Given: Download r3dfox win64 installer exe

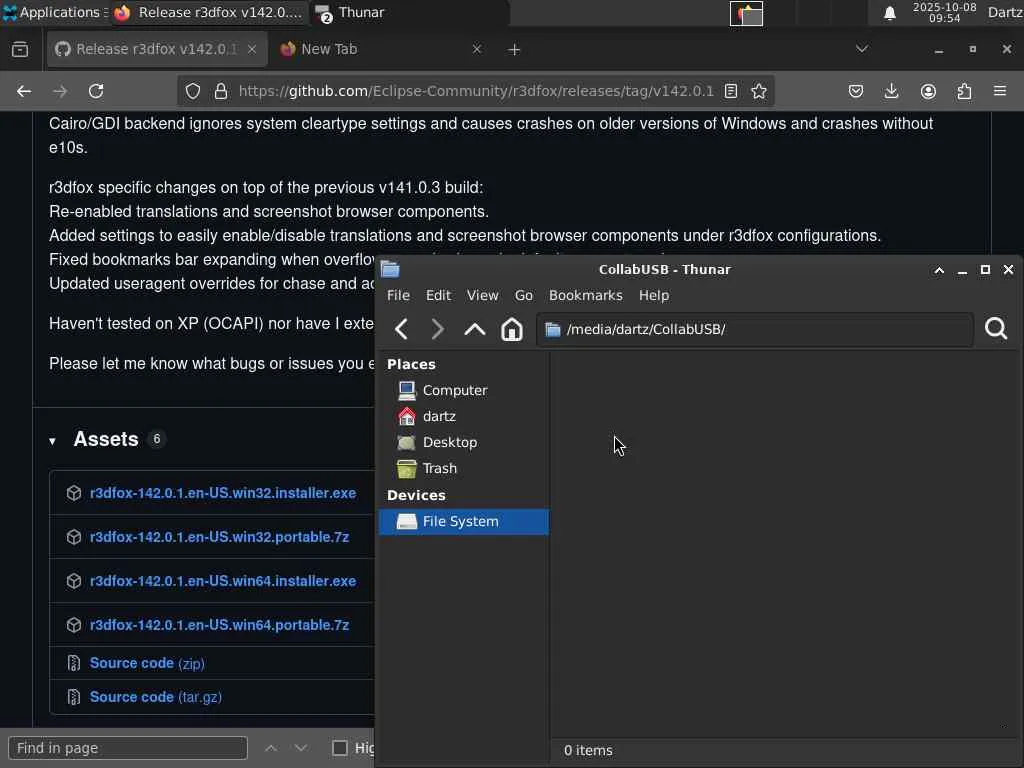Looking at the screenshot, I should (x=223, y=581).
